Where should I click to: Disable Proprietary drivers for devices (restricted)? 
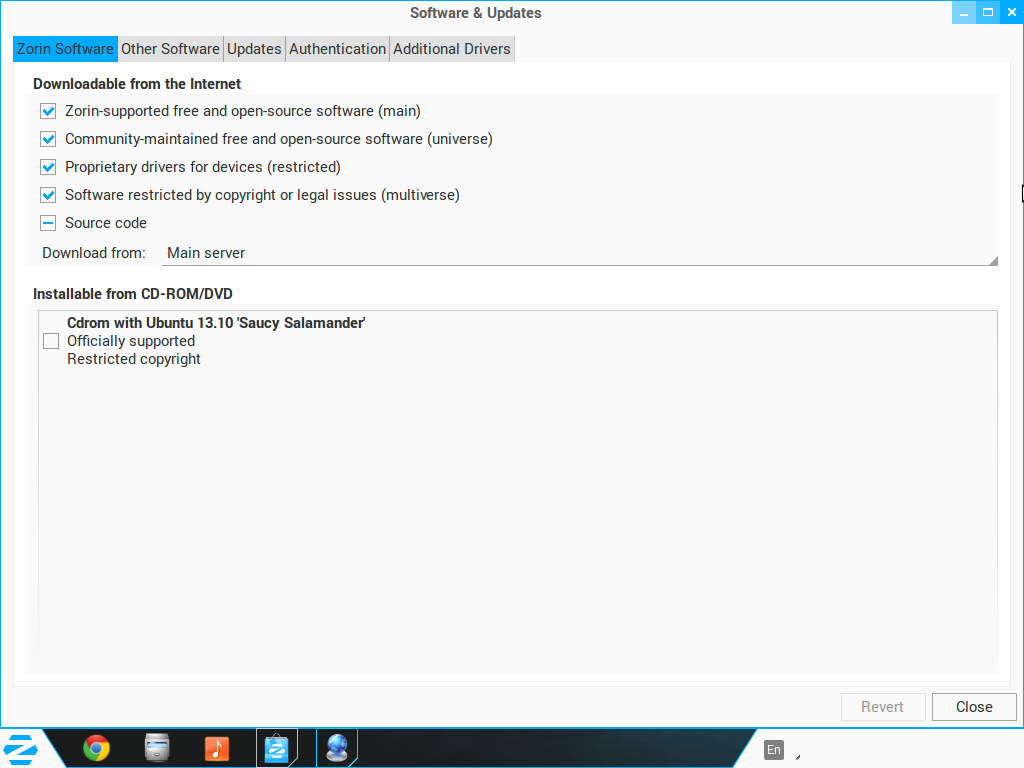tap(48, 167)
